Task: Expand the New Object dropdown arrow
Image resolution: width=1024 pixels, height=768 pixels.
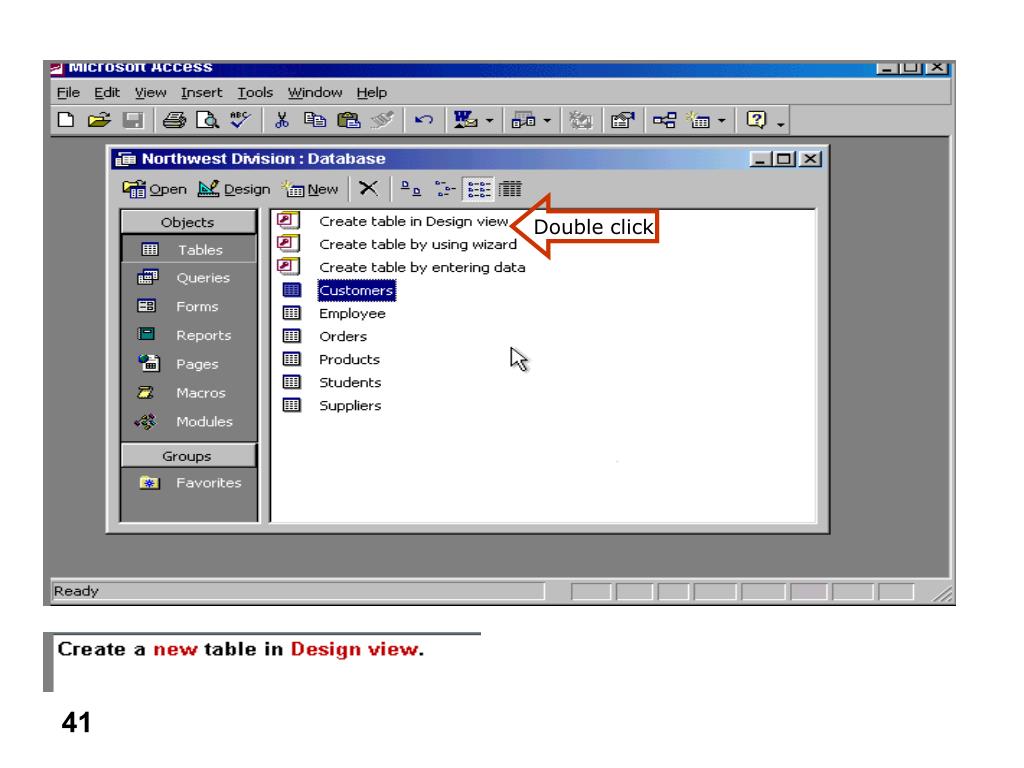Action: point(721,121)
